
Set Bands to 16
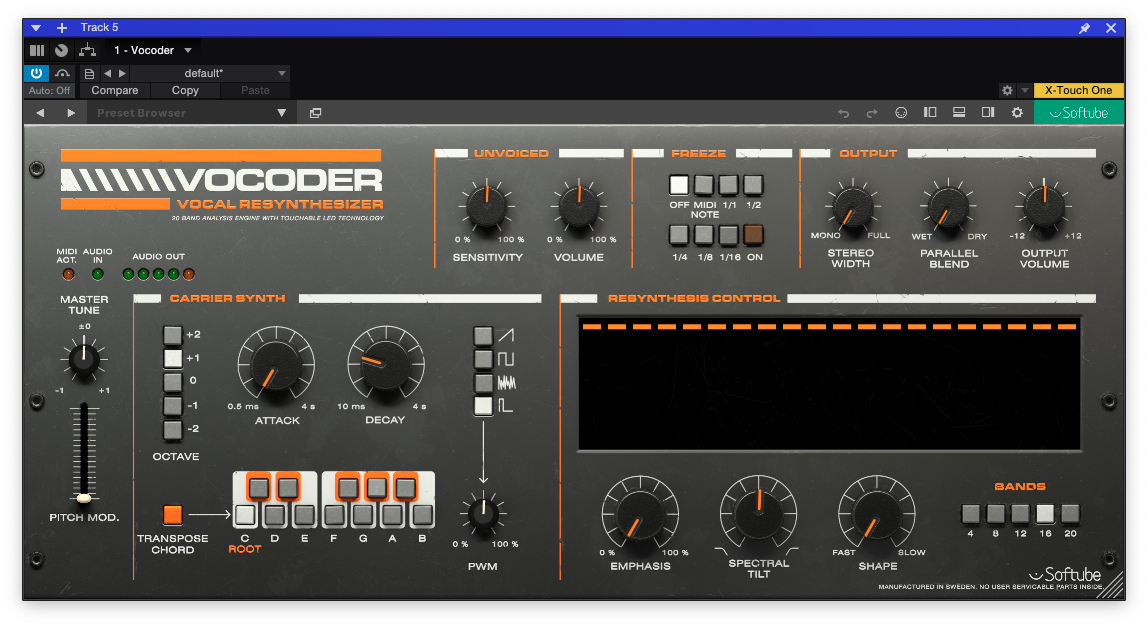pyautogui.click(x=1045, y=513)
